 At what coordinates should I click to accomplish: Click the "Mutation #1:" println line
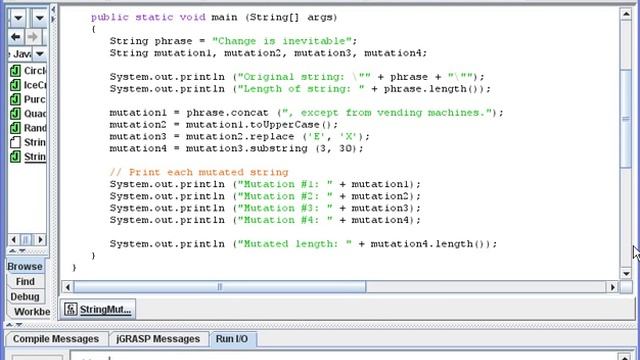265,184
